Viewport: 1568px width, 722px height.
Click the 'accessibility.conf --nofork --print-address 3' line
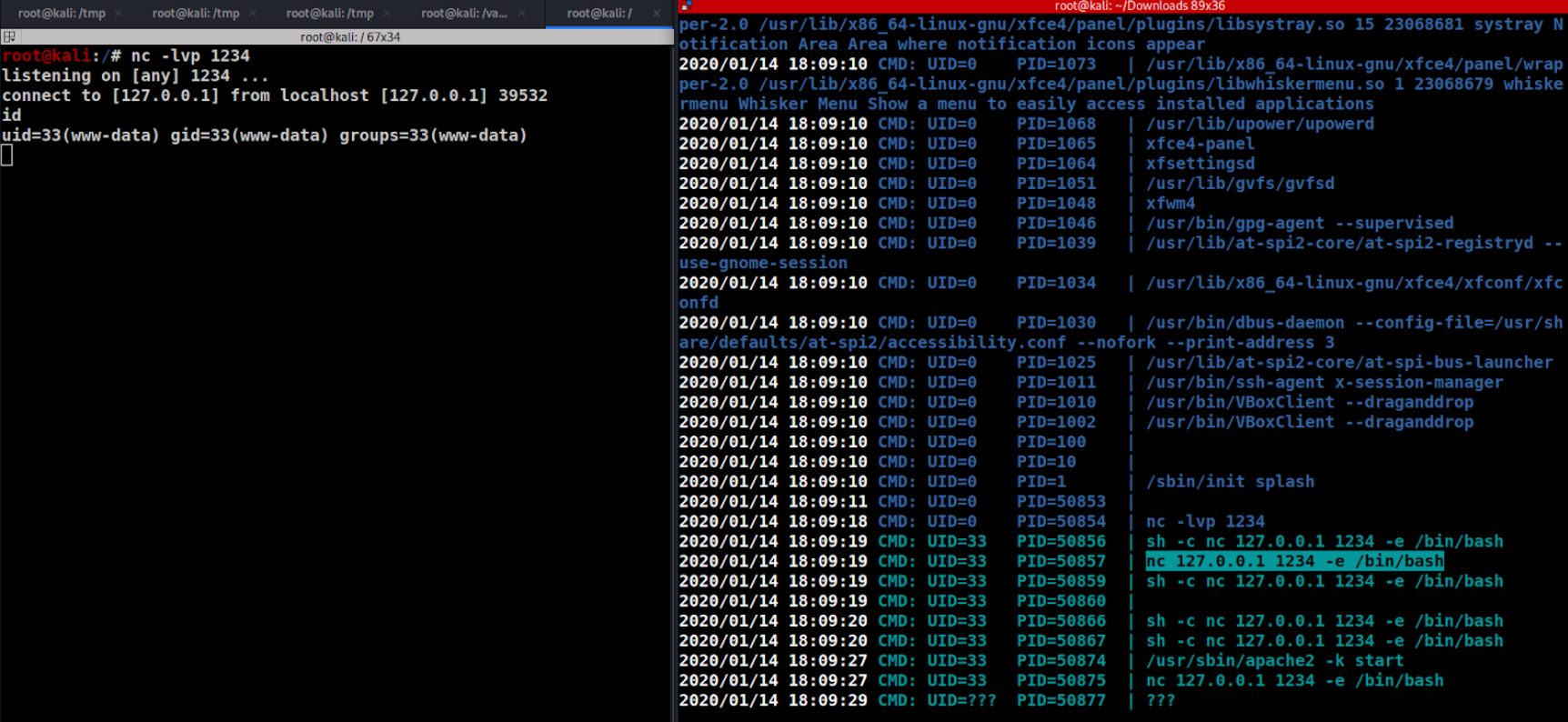pyautogui.click(x=1007, y=343)
